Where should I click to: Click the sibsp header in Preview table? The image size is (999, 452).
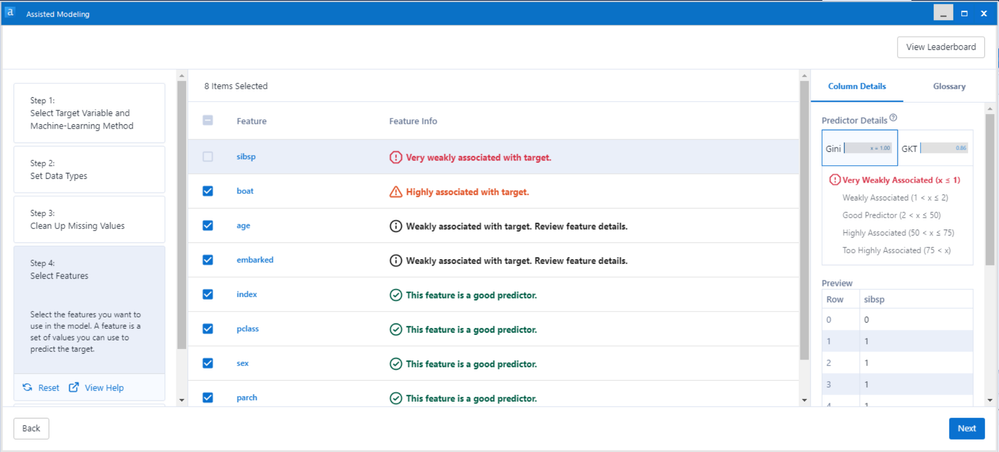pyautogui.click(x=873, y=299)
